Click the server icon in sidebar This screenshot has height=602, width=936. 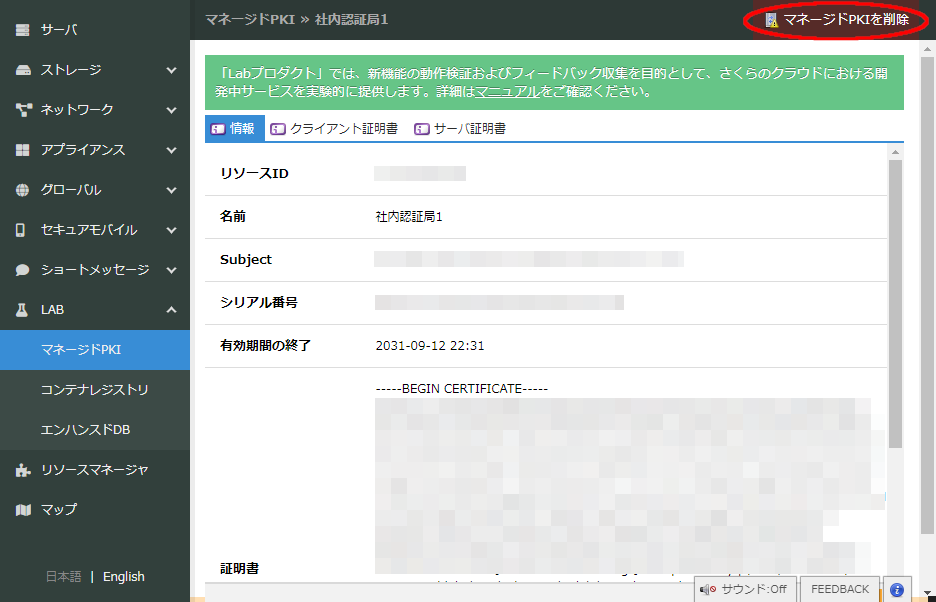point(22,30)
